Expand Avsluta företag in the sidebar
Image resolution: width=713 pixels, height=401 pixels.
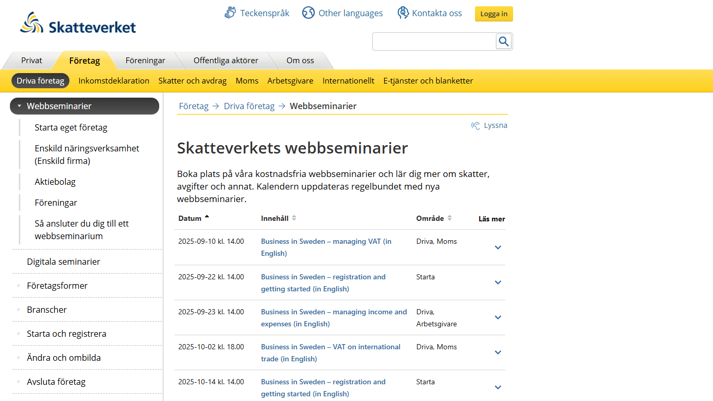tap(56, 382)
